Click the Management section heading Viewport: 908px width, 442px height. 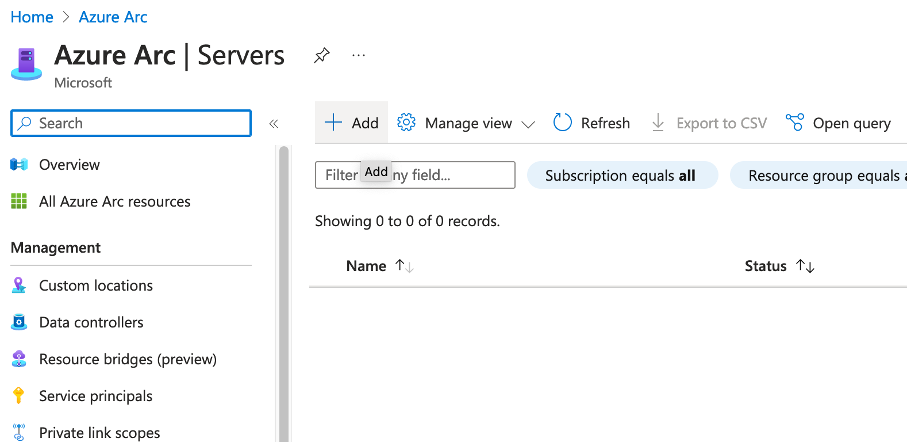pos(56,247)
